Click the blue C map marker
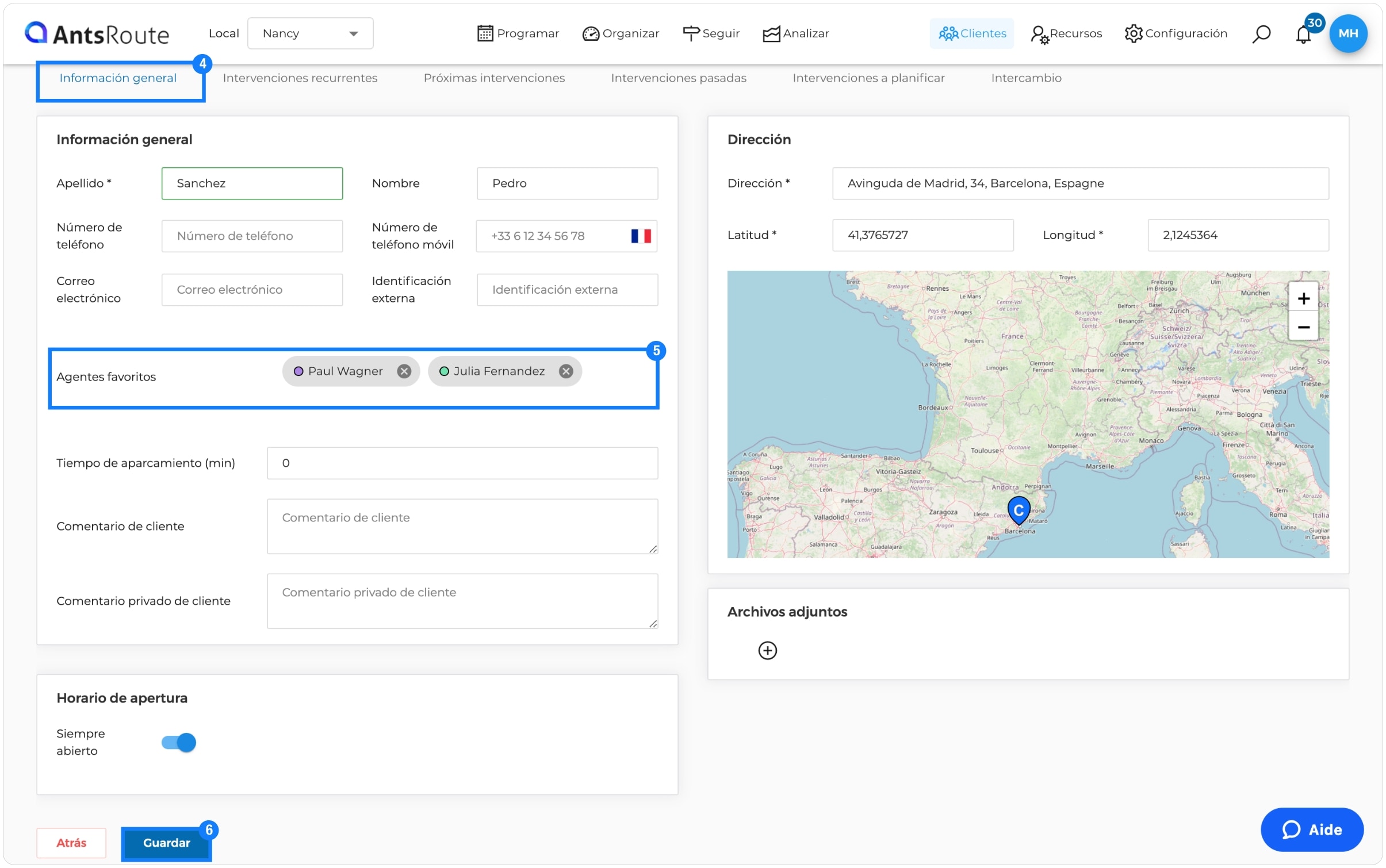Screen dimensions: 1386x868 point(1019,510)
